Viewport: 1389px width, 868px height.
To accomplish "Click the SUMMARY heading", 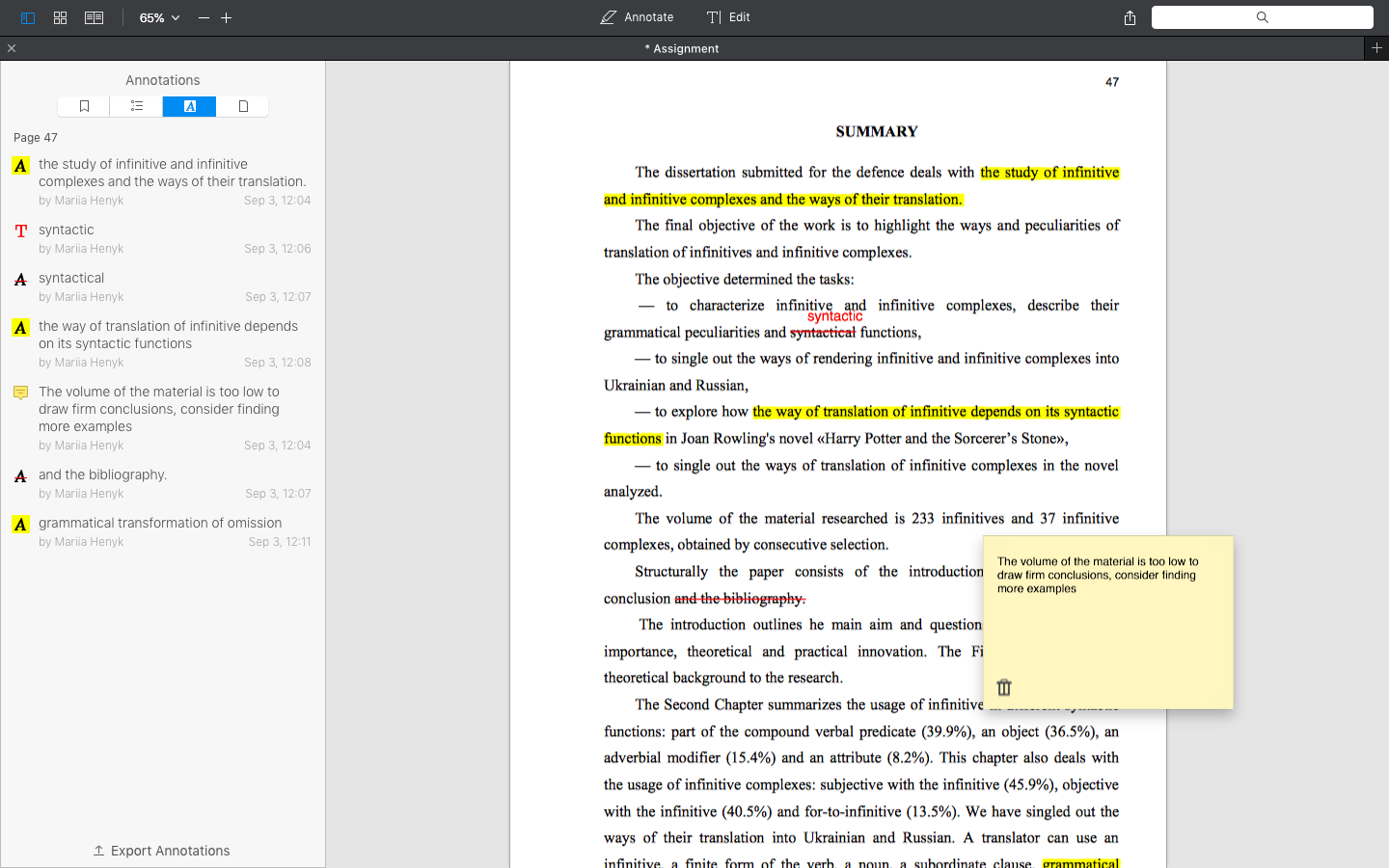I will (877, 131).
